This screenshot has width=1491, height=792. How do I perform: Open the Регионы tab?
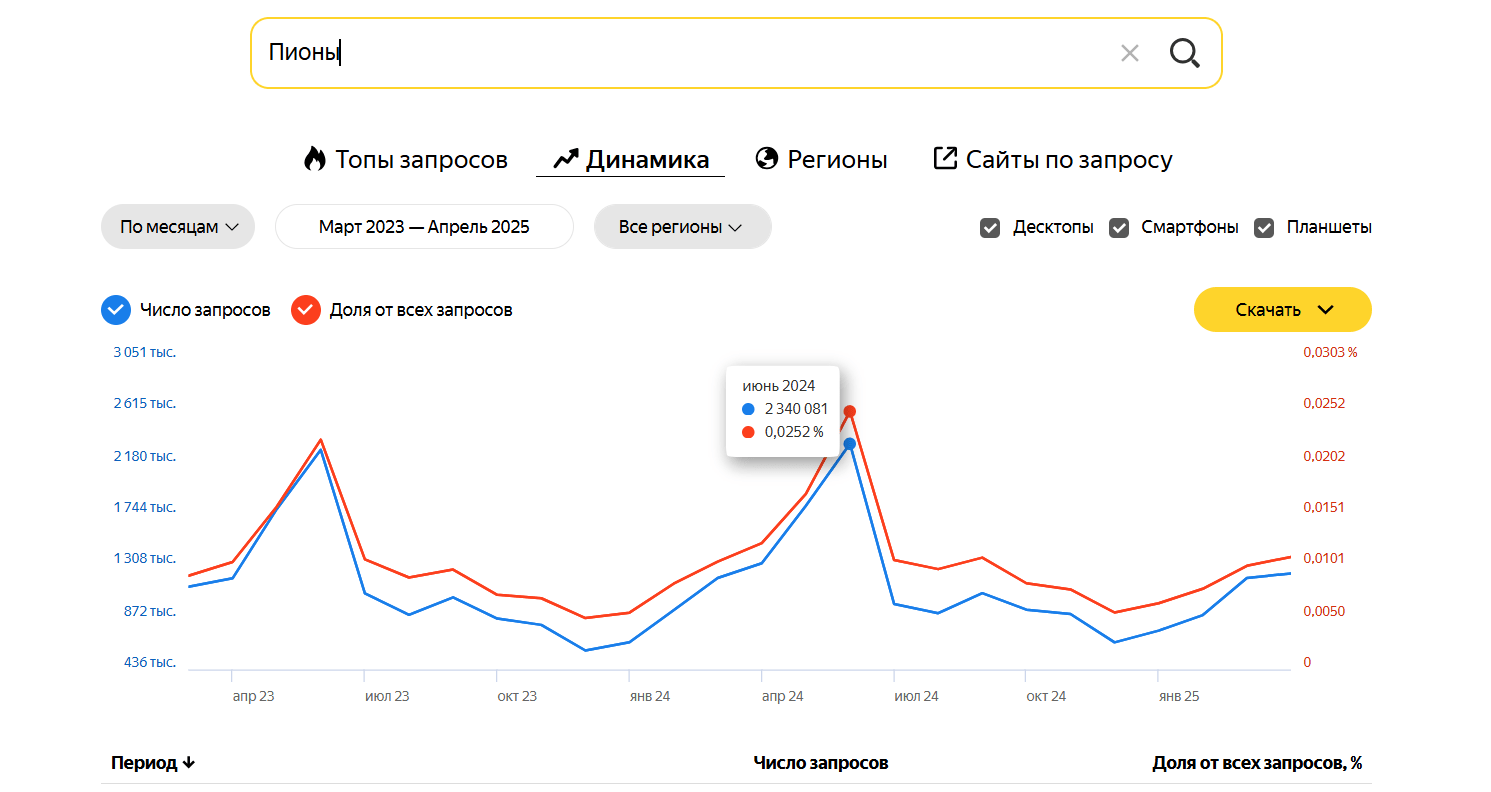pos(837,160)
